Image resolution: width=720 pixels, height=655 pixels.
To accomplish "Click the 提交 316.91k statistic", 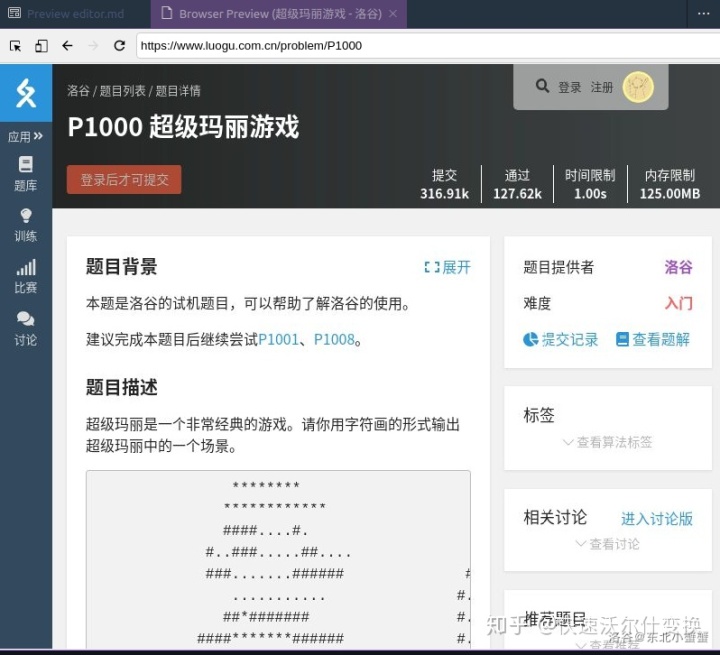I will (444, 184).
